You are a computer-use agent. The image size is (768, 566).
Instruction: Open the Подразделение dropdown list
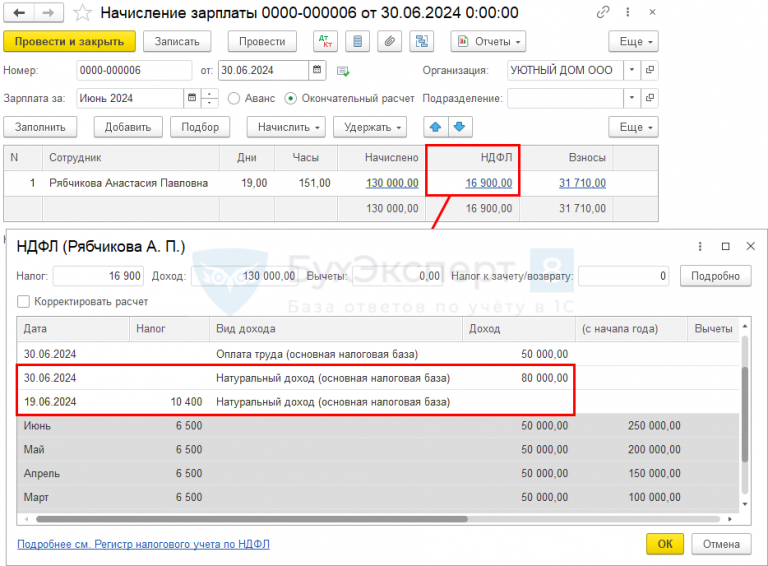tap(632, 98)
